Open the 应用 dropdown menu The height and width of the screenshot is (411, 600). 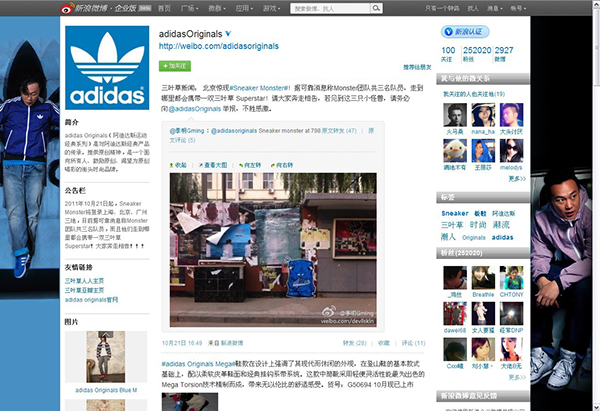(x=244, y=8)
